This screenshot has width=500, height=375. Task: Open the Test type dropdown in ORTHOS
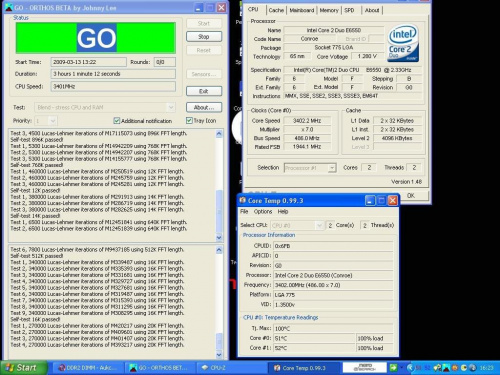click(171, 107)
